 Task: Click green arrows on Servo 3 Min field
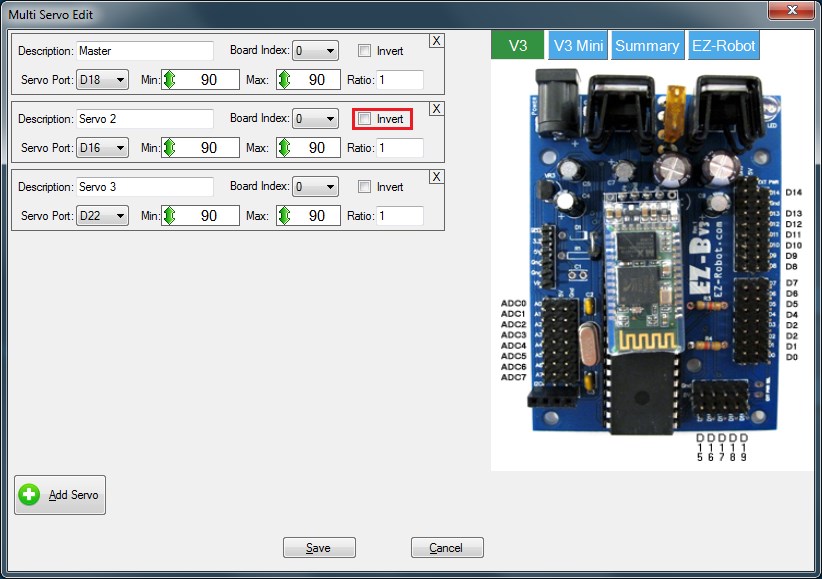(x=169, y=216)
